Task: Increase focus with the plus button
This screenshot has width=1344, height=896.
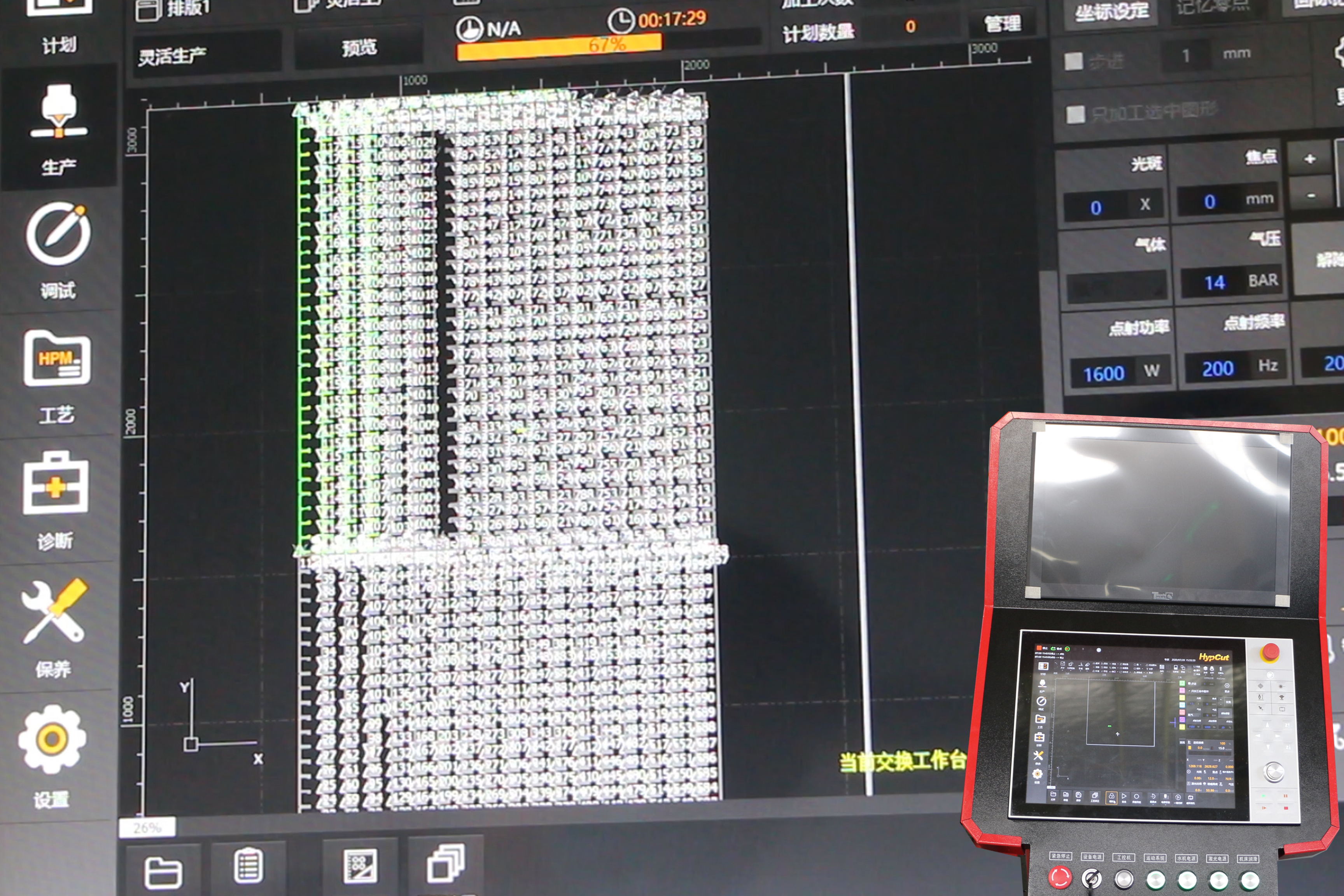Action: coord(1310,158)
